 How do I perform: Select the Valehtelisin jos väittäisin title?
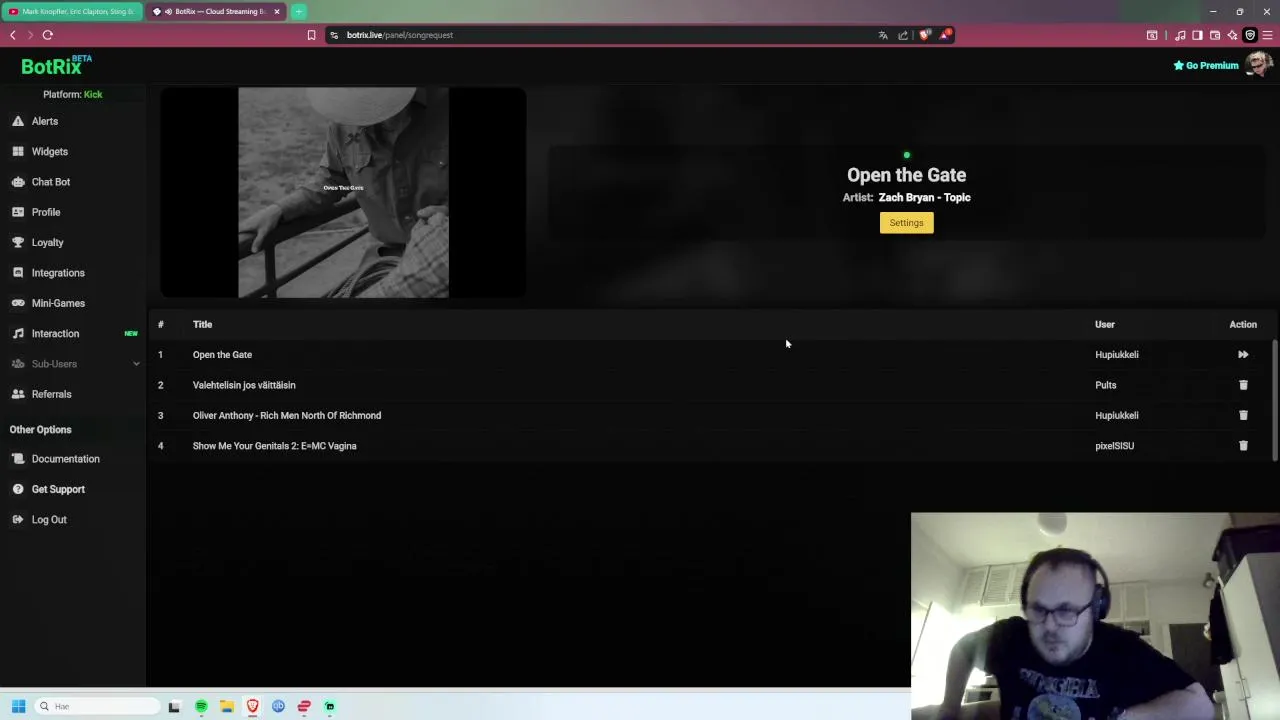point(244,385)
